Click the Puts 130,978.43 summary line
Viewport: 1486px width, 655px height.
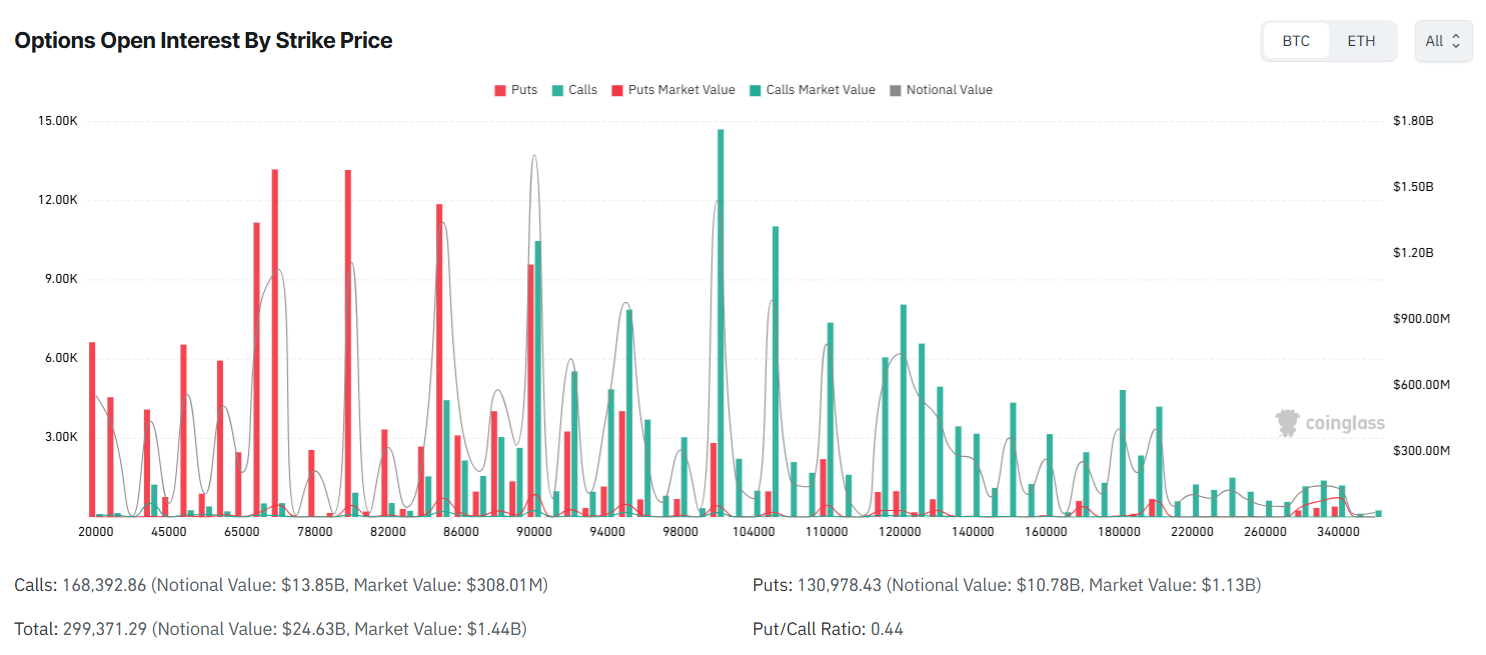coord(1006,584)
